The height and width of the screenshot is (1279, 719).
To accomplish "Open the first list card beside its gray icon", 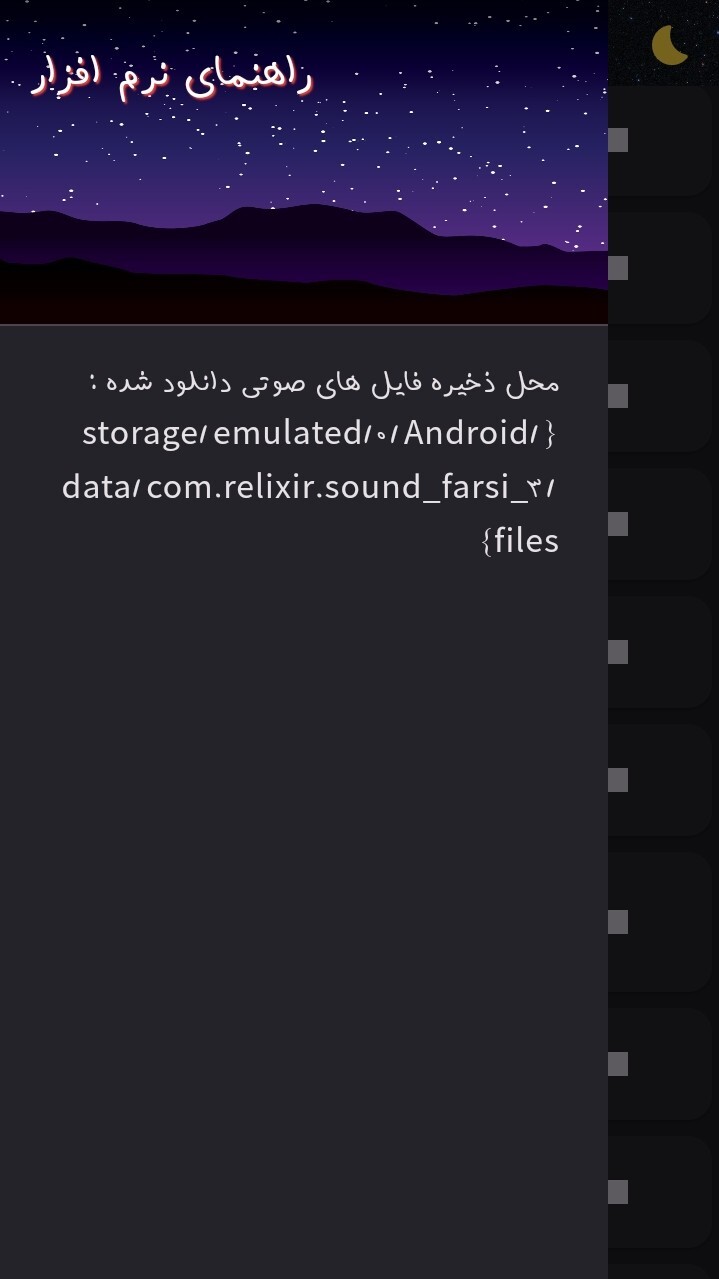I will tap(670, 140).
